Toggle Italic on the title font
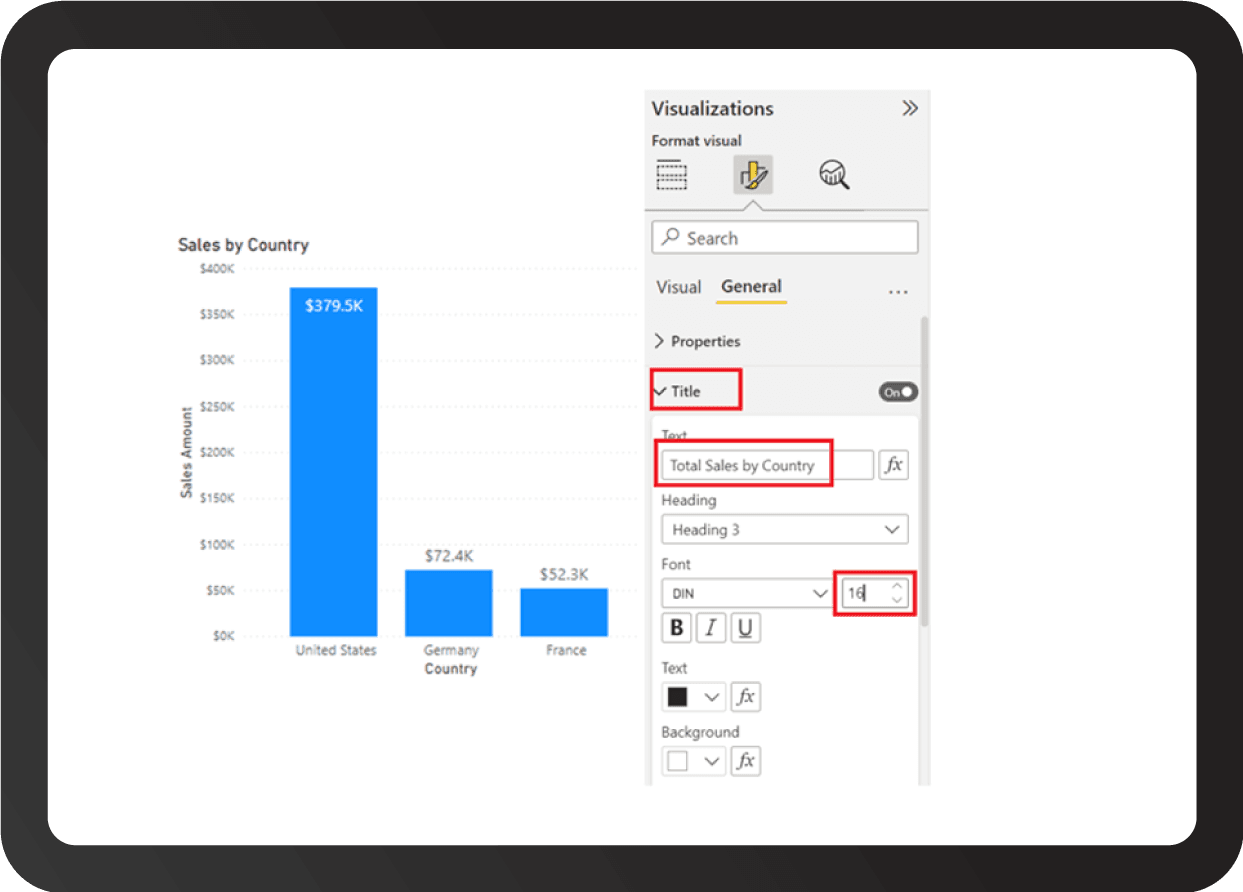Image resolution: width=1243 pixels, height=892 pixels. [711, 628]
